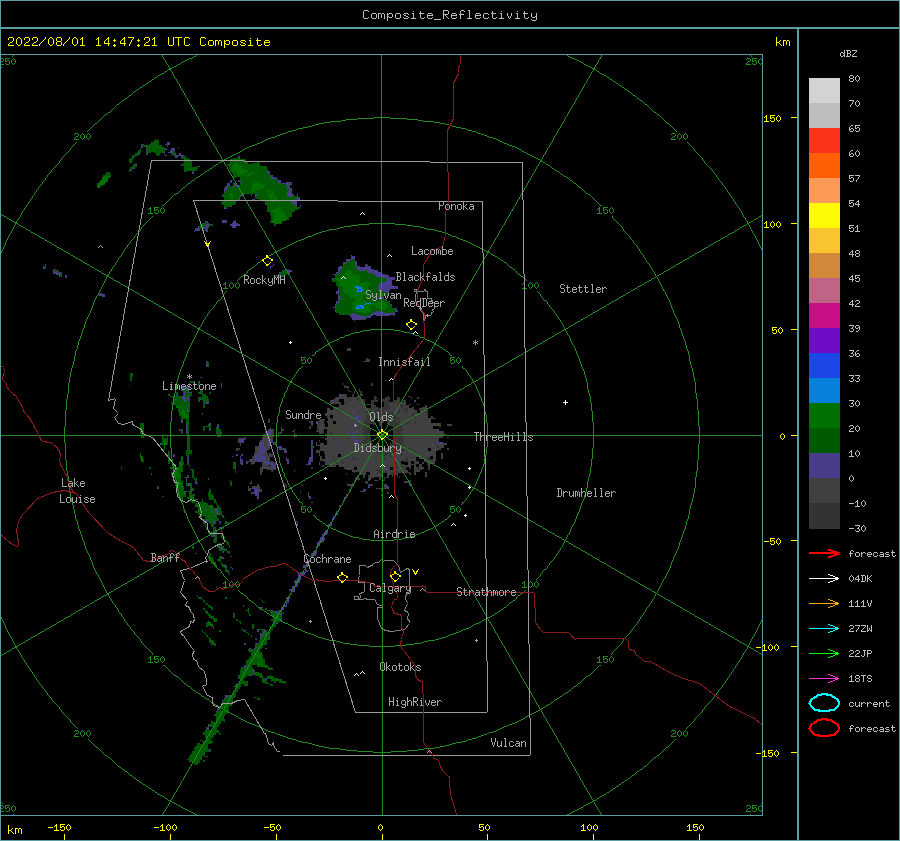Click the asterisk marker above Limestone
The width and height of the screenshot is (900, 841).
click(189, 377)
